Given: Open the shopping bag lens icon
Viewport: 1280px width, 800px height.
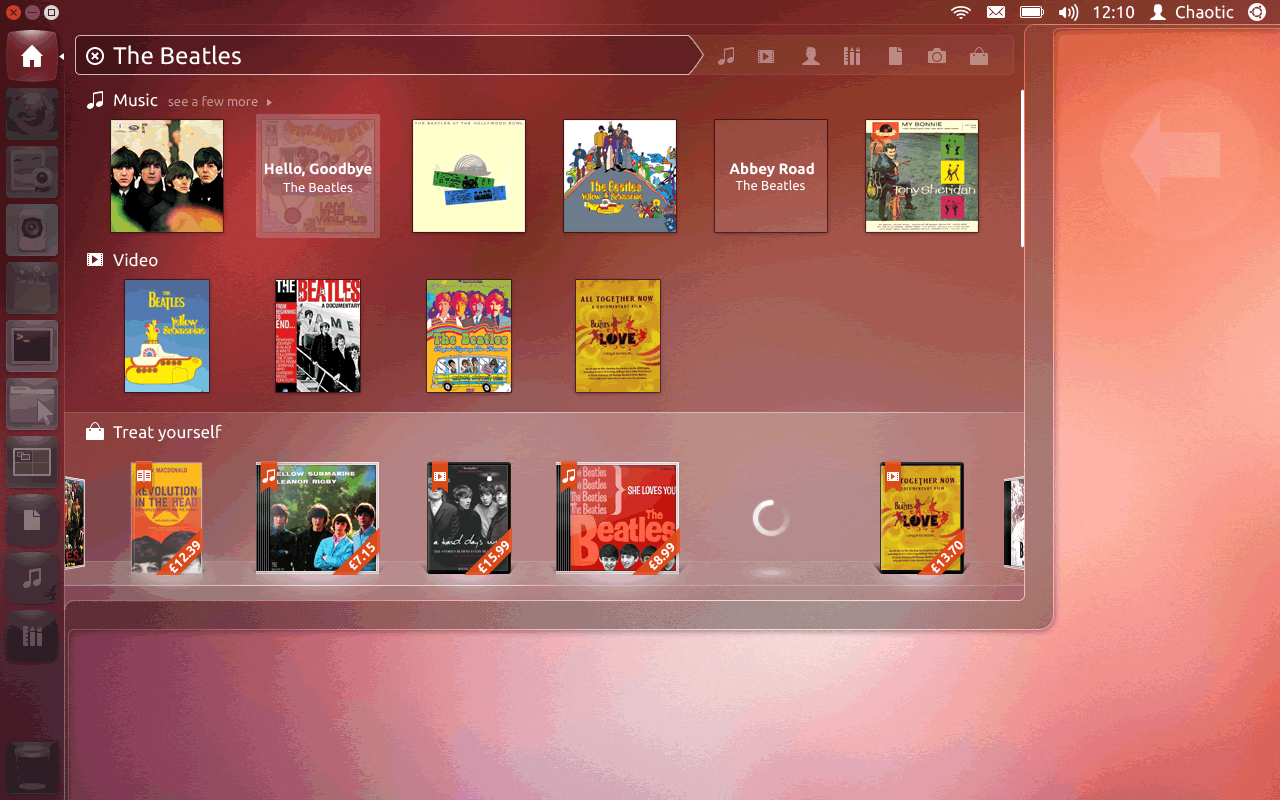Looking at the screenshot, I should 979,56.
